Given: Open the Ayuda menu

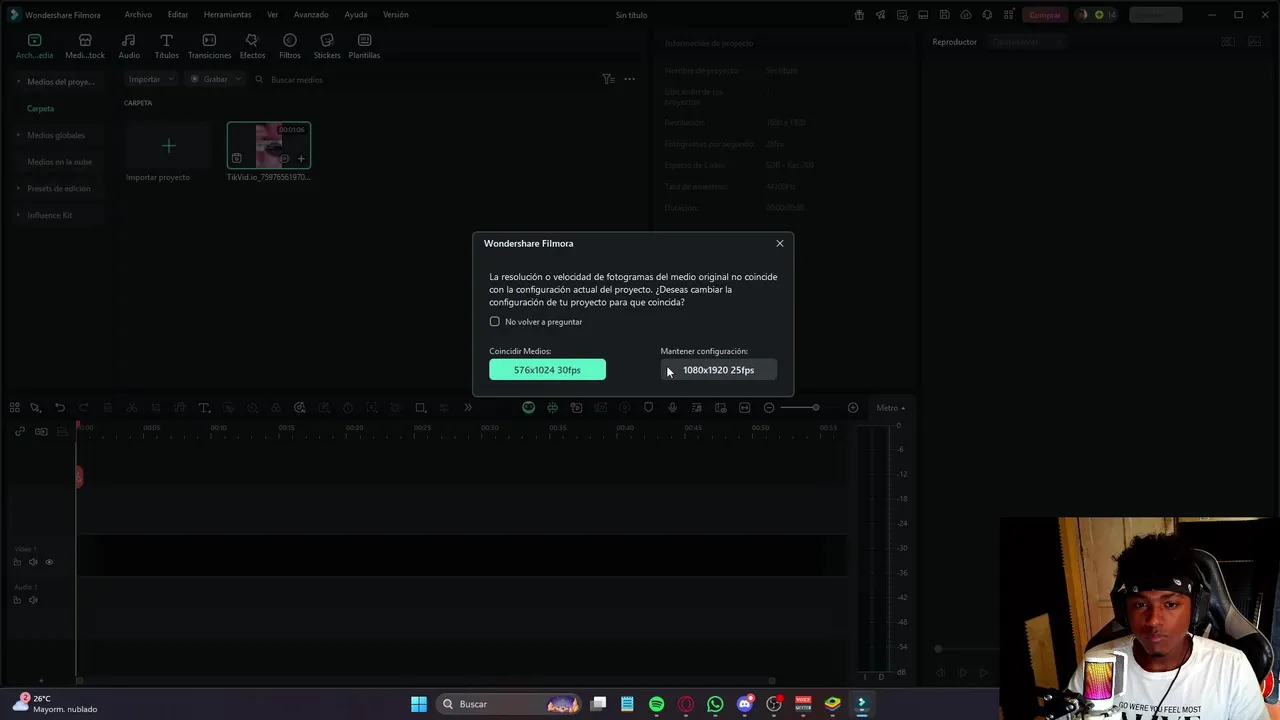Looking at the screenshot, I should 355,15.
